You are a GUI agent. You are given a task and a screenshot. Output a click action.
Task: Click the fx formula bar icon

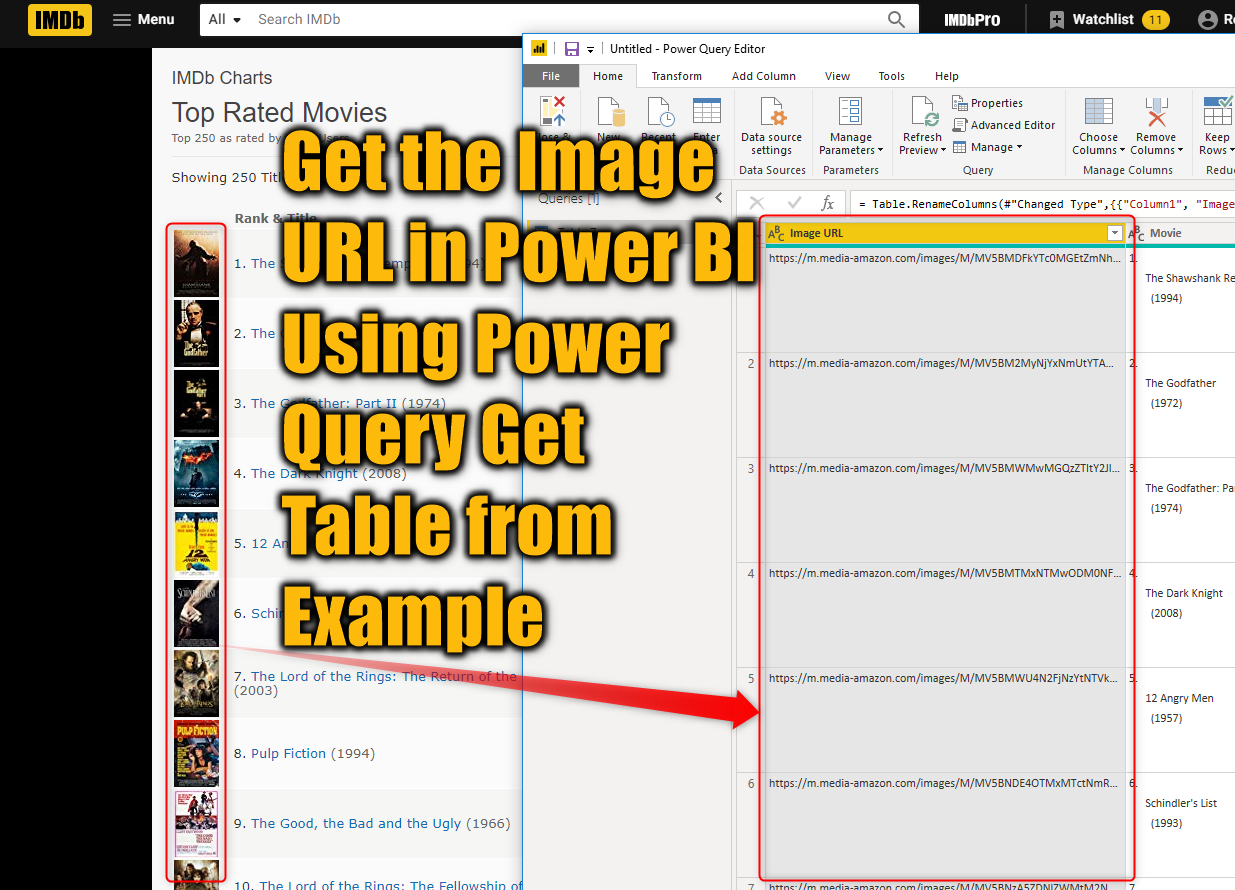[x=827, y=203]
